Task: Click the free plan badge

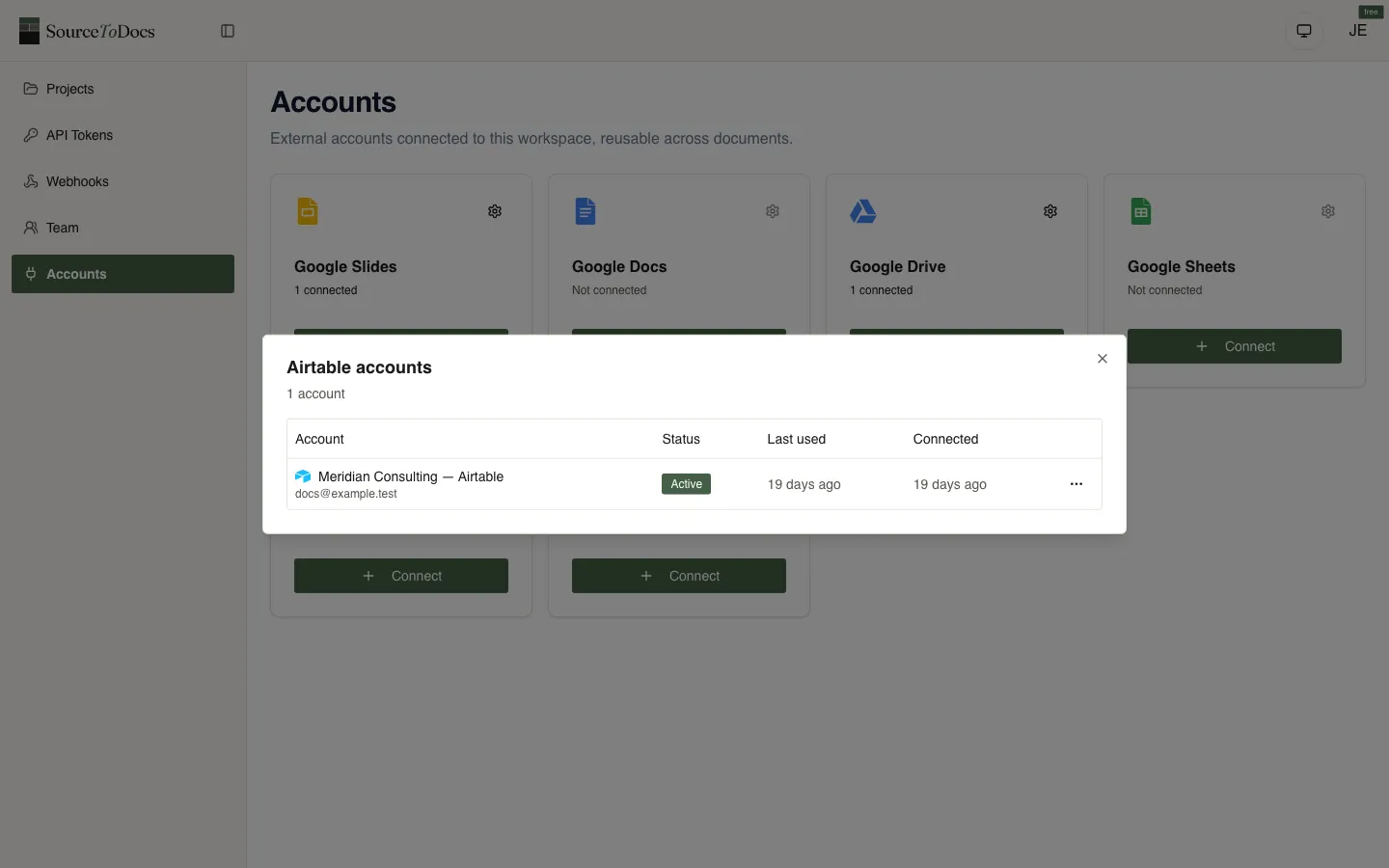Action: 1371,12
